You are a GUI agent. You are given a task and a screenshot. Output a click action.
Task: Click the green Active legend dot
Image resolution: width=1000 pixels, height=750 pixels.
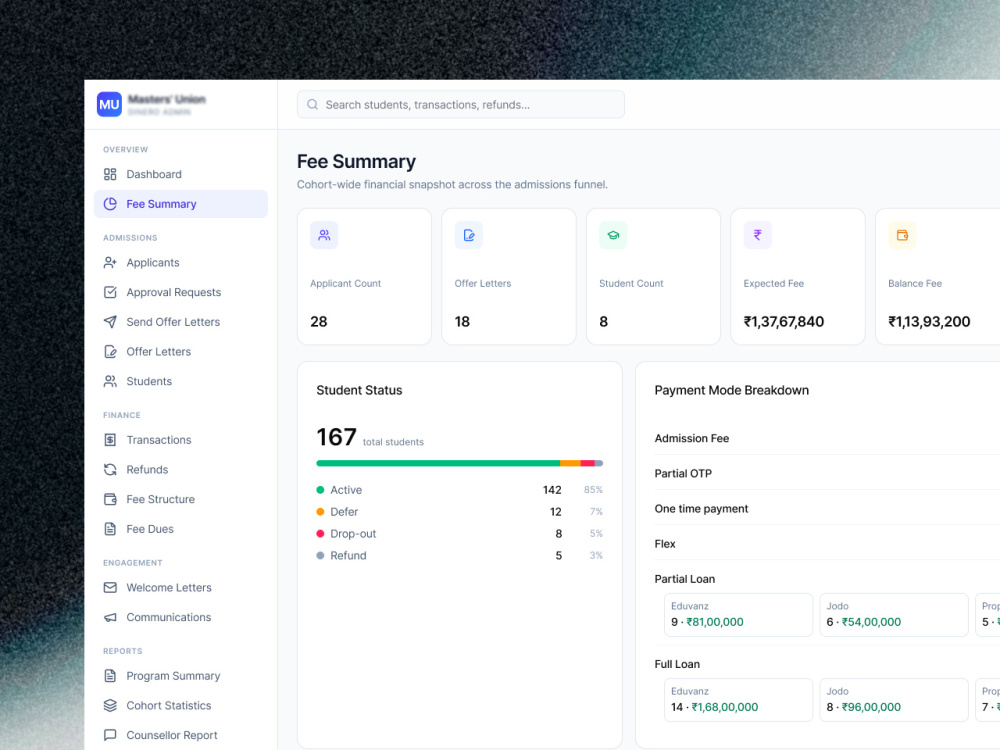click(320, 490)
